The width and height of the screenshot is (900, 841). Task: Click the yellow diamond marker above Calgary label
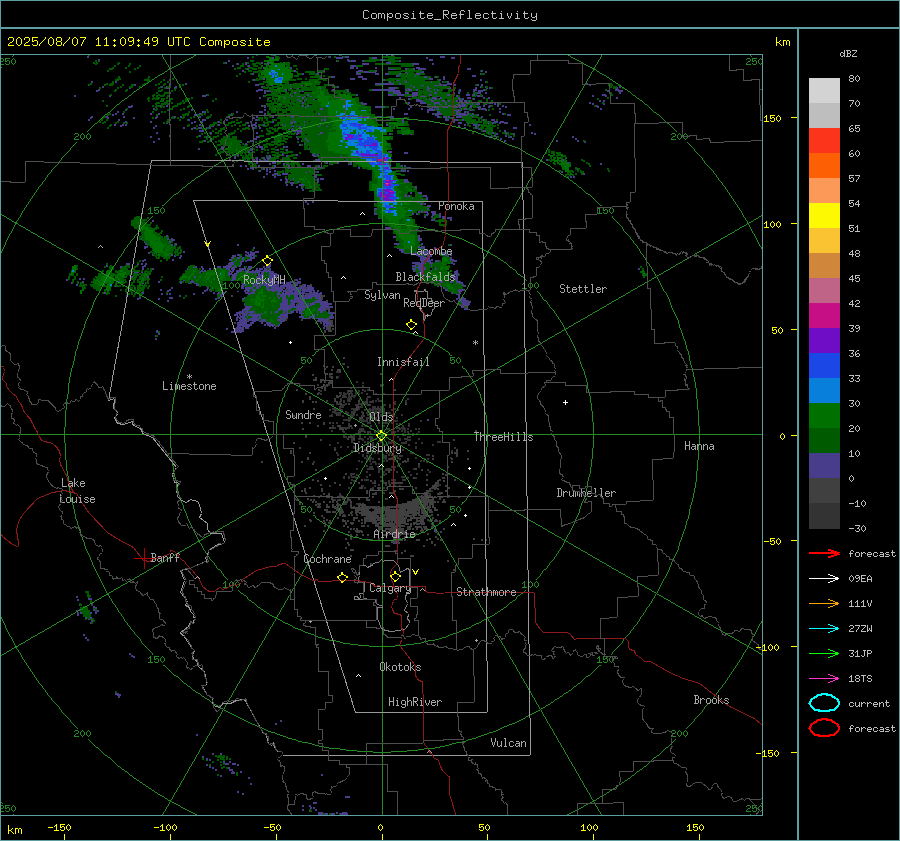pyautogui.click(x=395, y=576)
